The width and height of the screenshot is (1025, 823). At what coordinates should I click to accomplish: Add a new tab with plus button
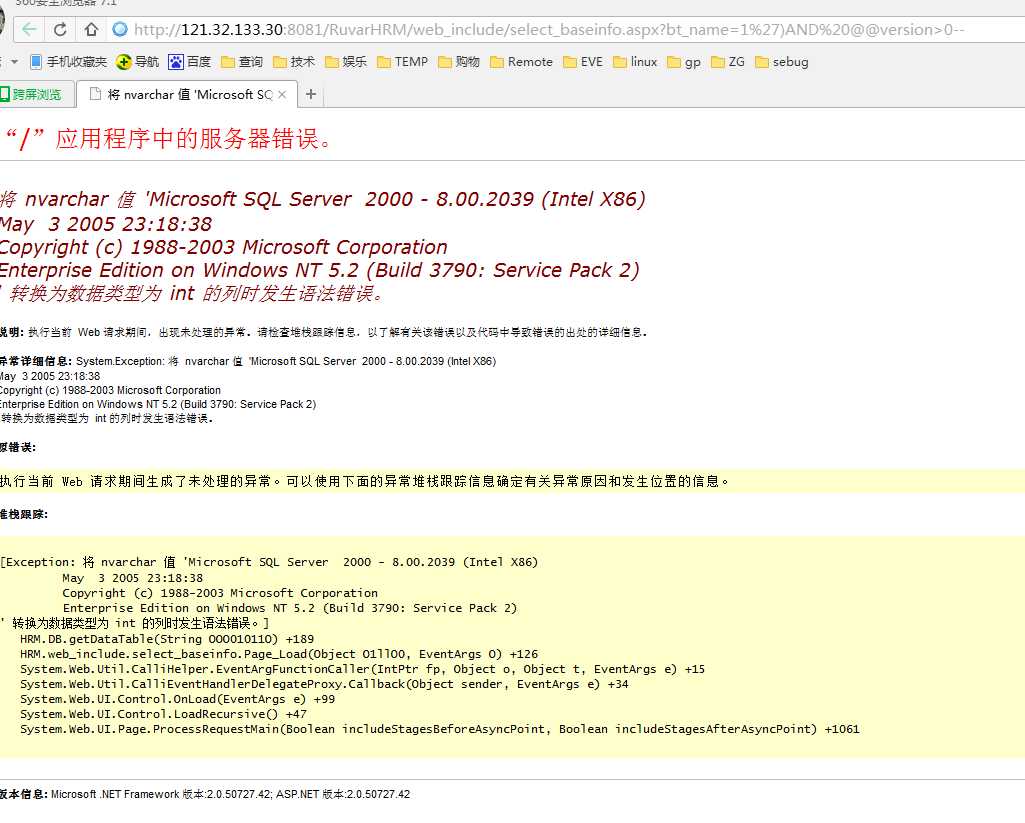[x=311, y=95]
